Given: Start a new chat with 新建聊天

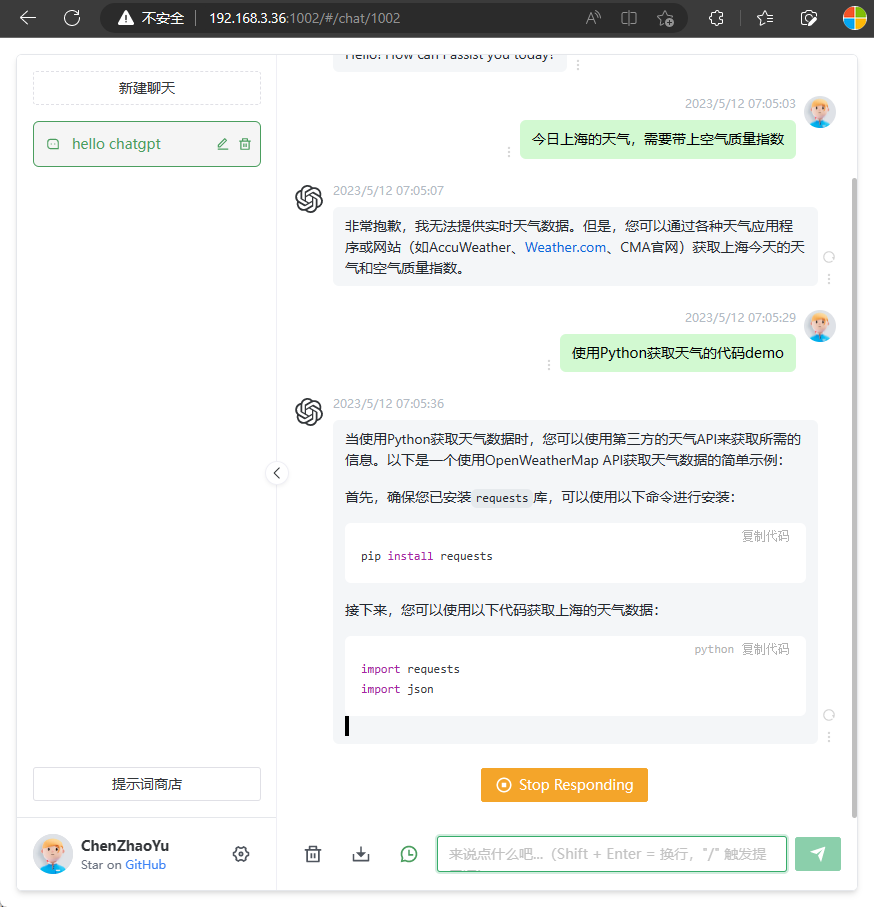Looking at the screenshot, I should (x=146, y=88).
